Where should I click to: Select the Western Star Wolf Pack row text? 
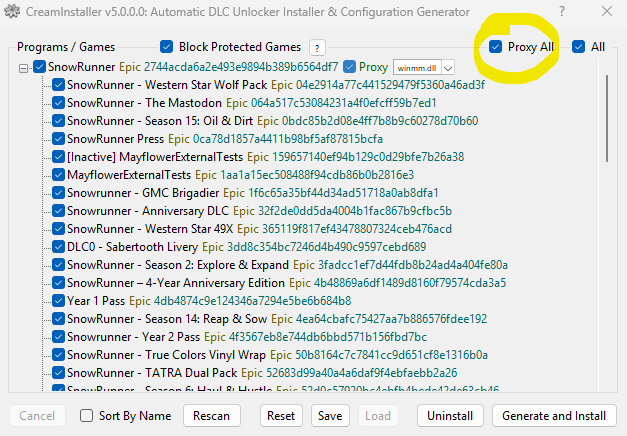167,85
